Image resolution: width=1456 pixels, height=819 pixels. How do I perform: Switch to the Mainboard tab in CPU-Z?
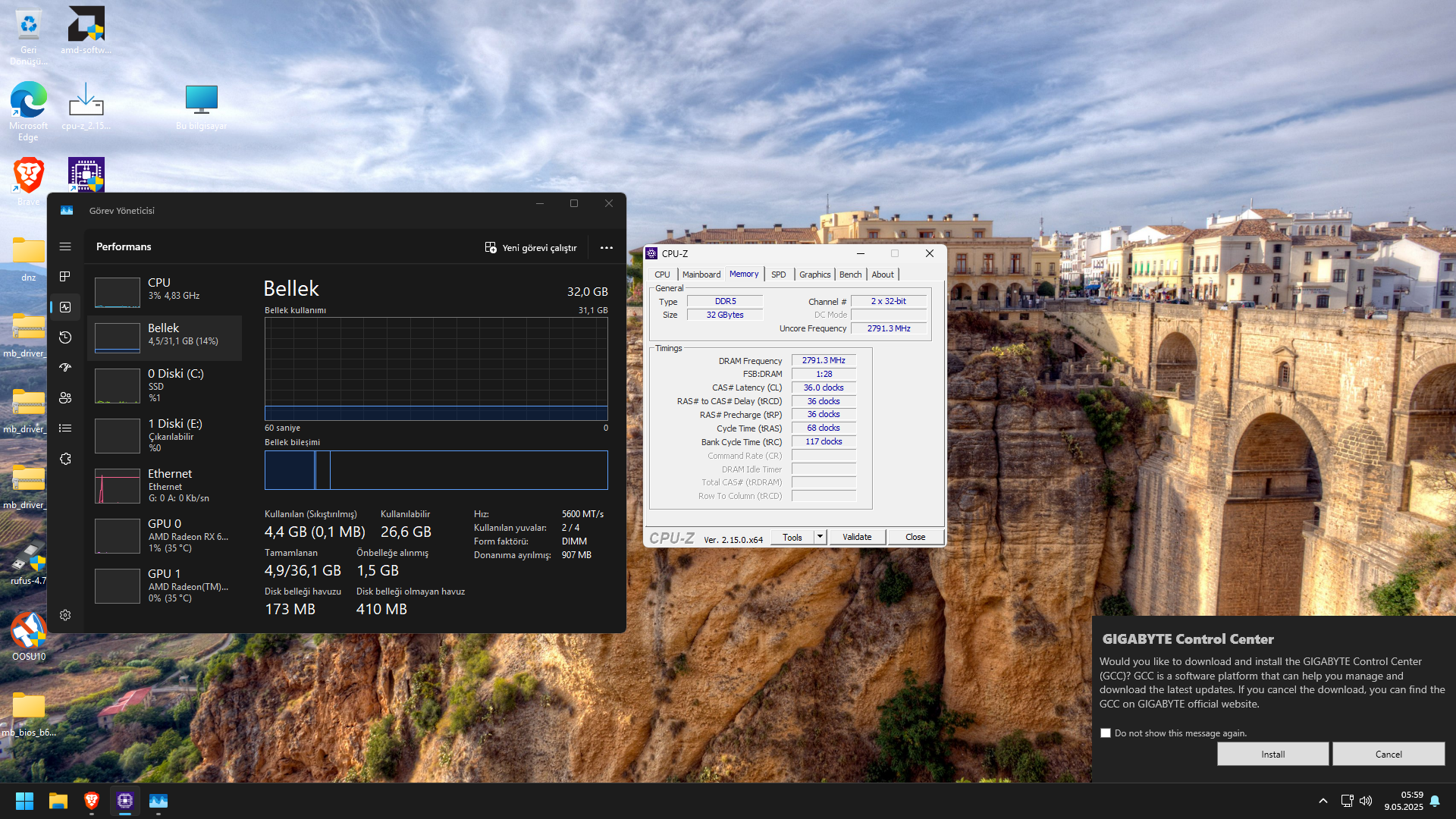tap(701, 275)
